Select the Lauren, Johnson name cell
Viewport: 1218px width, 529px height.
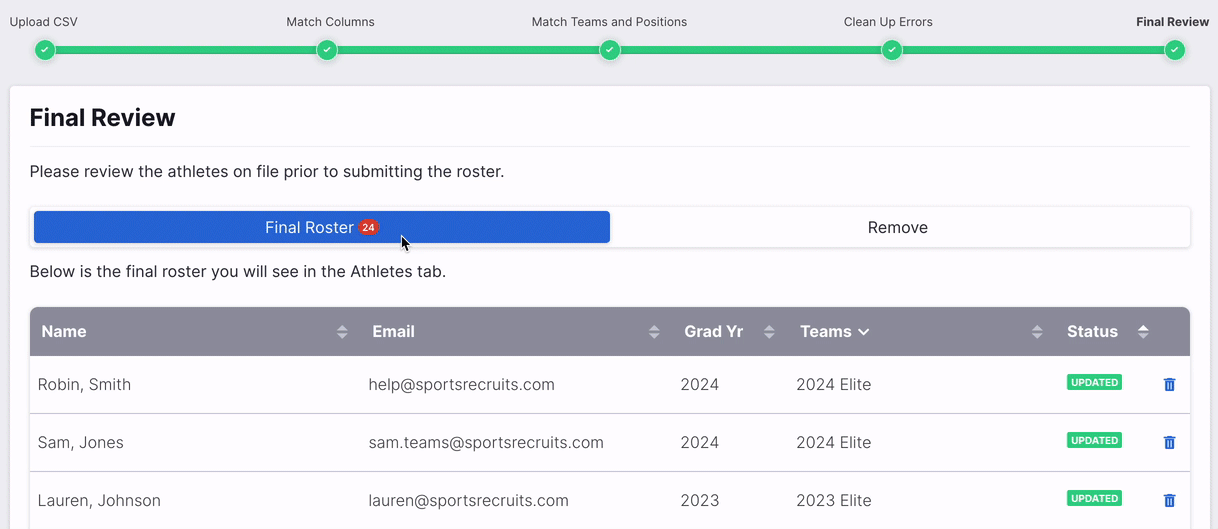click(99, 501)
